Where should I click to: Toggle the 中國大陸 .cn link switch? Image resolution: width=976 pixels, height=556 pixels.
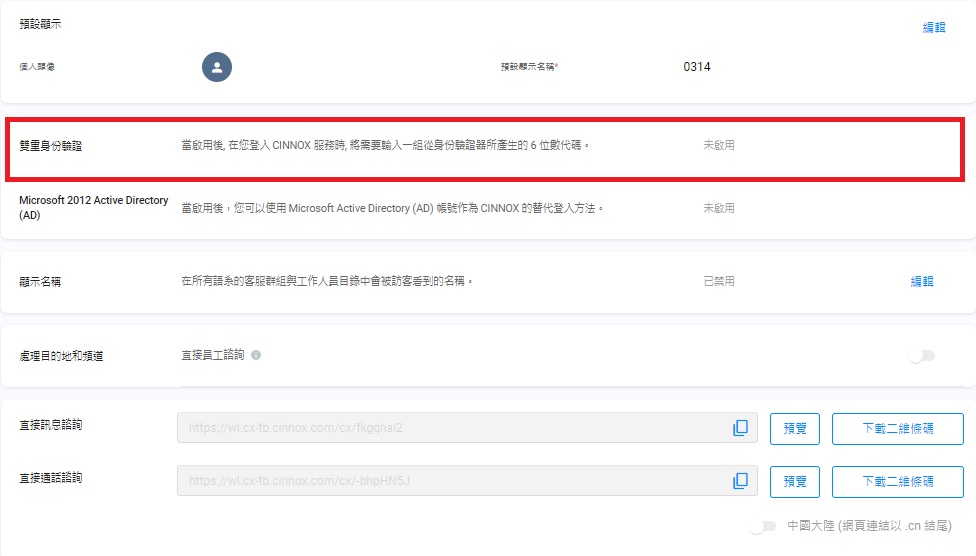tap(762, 526)
